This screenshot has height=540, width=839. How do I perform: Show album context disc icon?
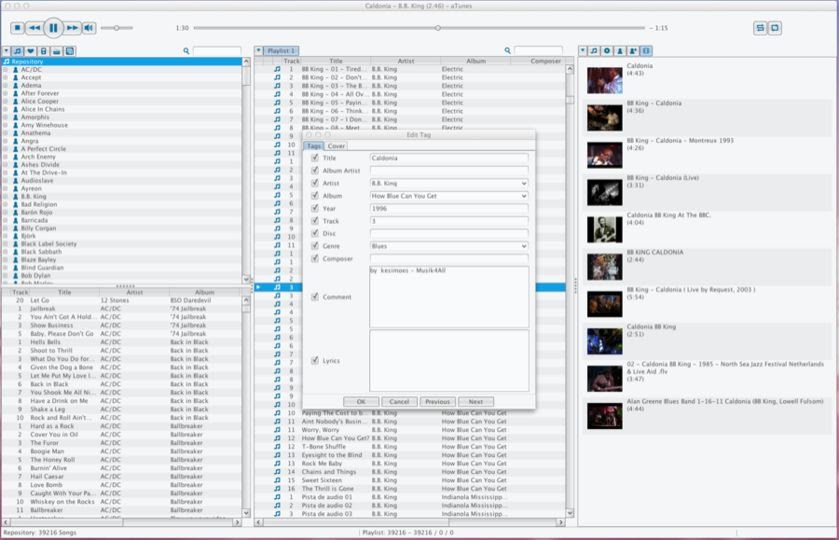tap(607, 50)
